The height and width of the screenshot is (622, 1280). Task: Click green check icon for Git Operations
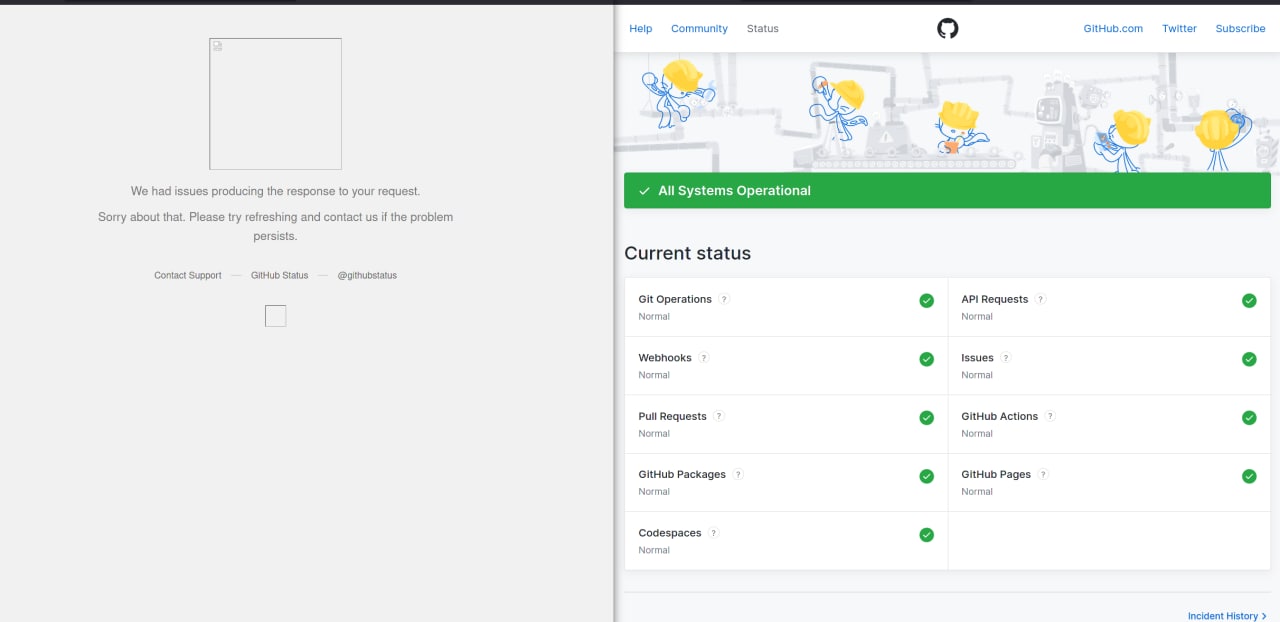[927, 300]
